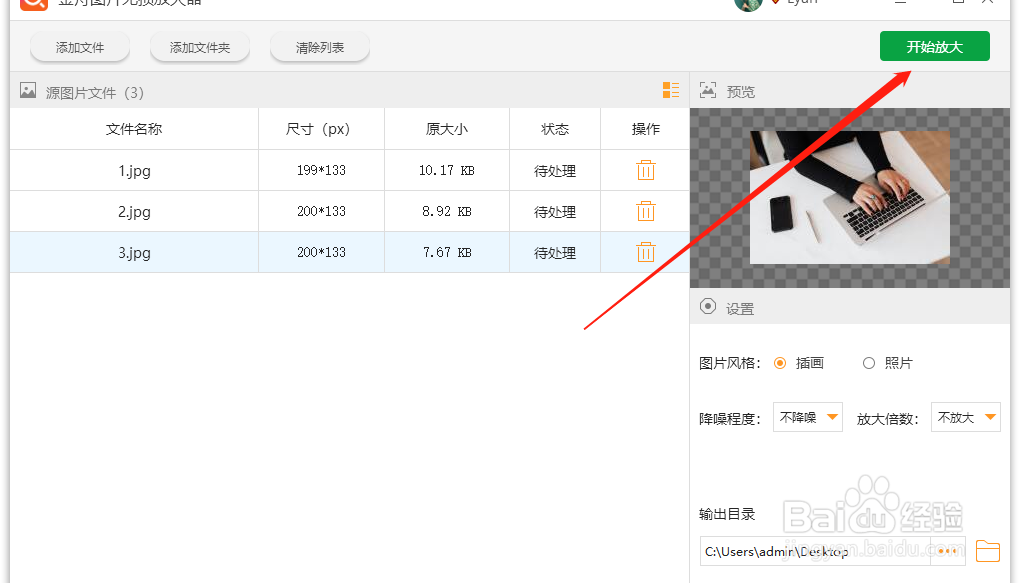The image size is (1020, 584).
Task: Delete 3.jpg using its trash icon
Action: 645,252
